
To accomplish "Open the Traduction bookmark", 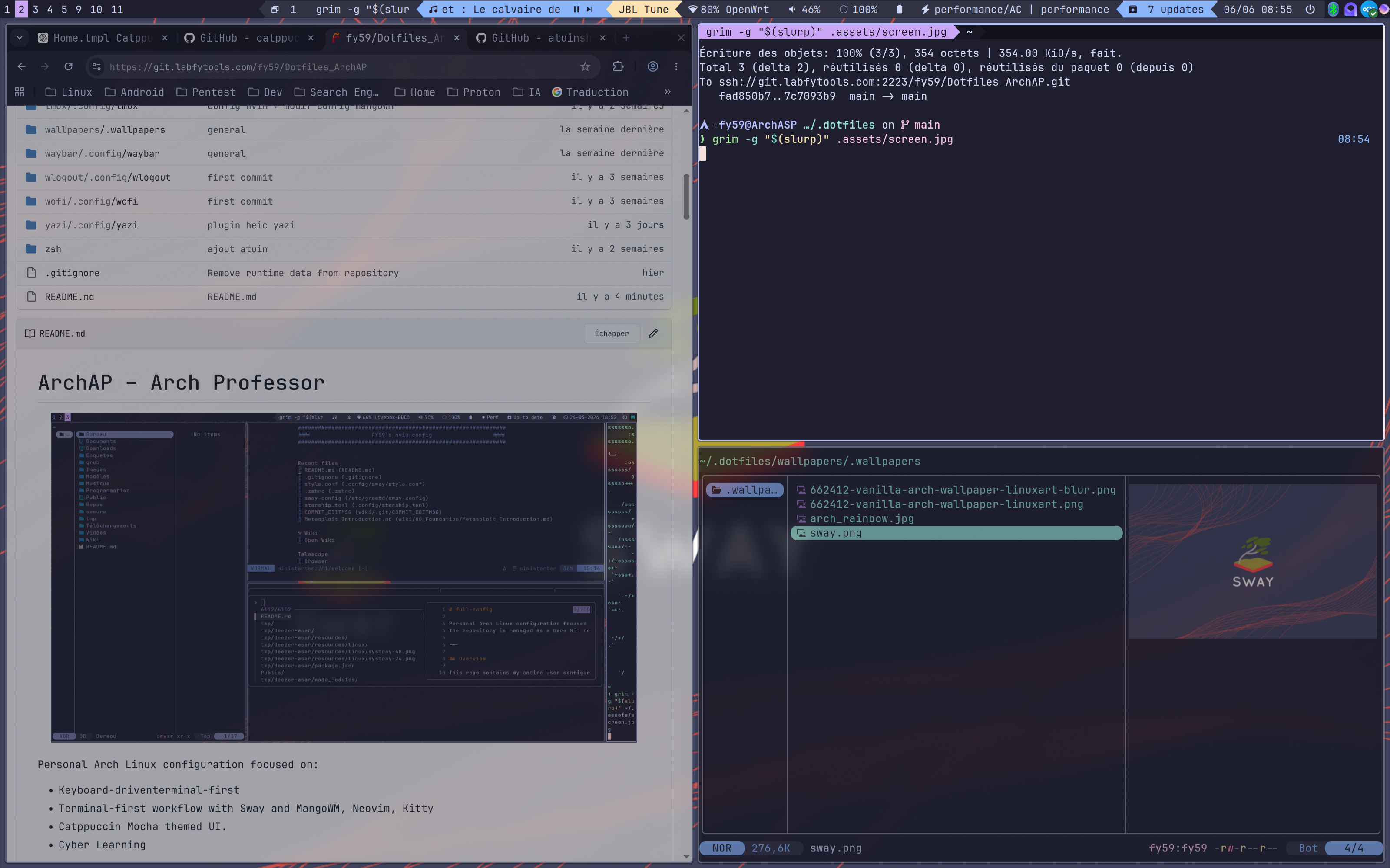I will [590, 92].
